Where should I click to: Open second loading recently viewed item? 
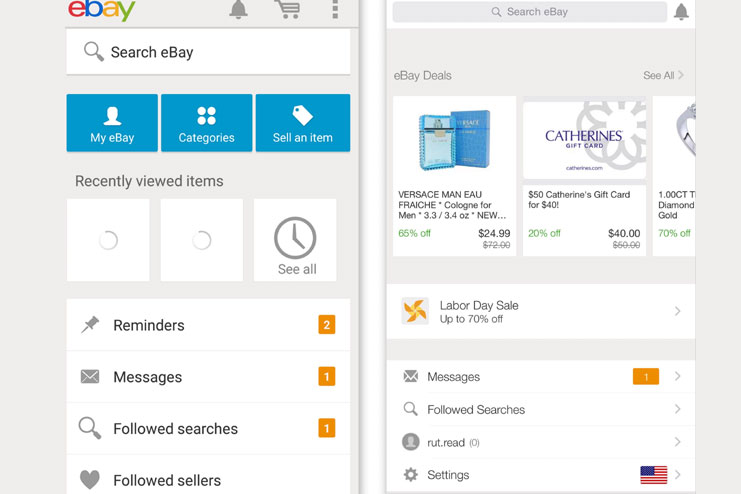202,240
